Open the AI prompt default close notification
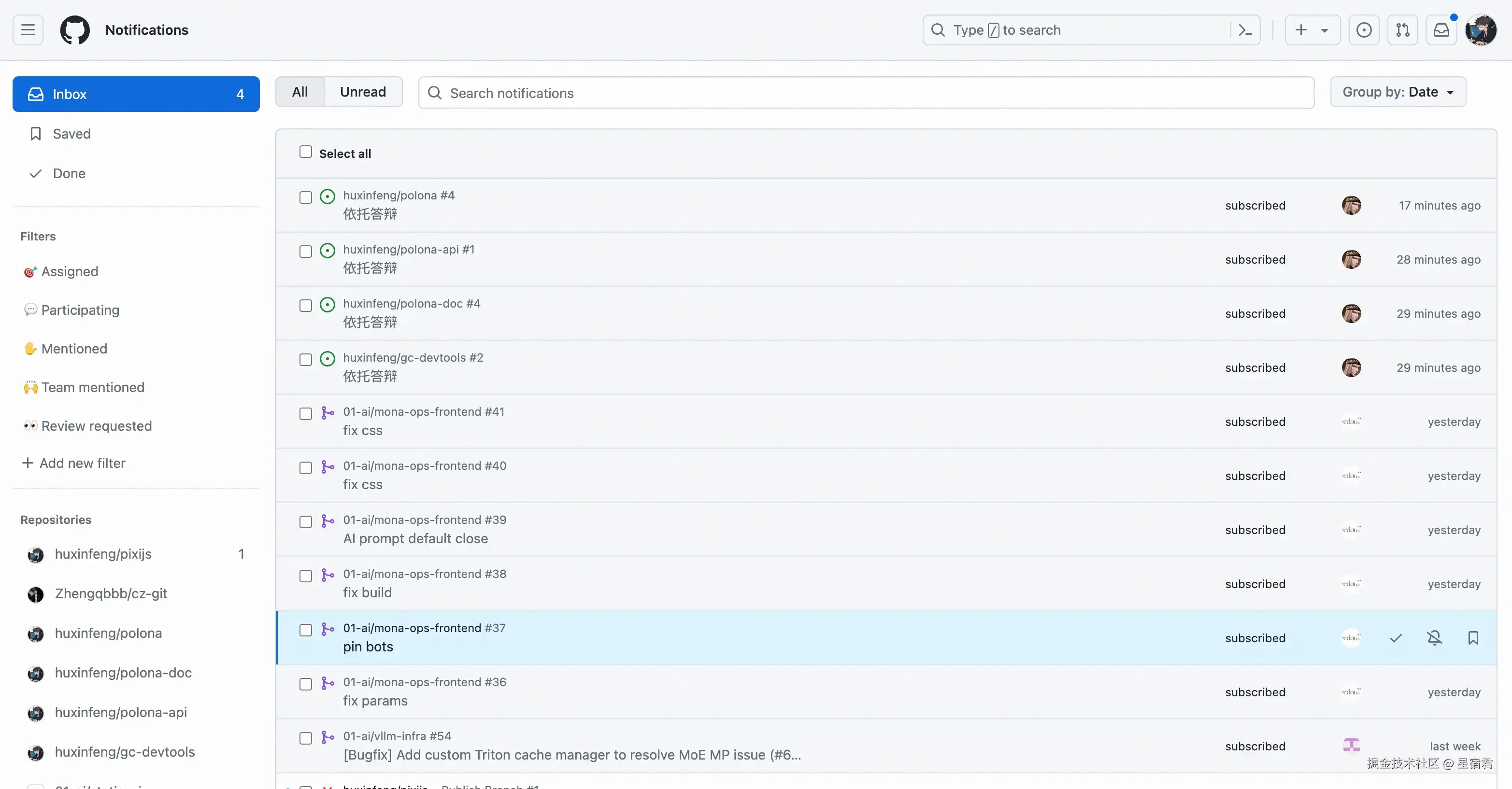 pyautogui.click(x=415, y=538)
